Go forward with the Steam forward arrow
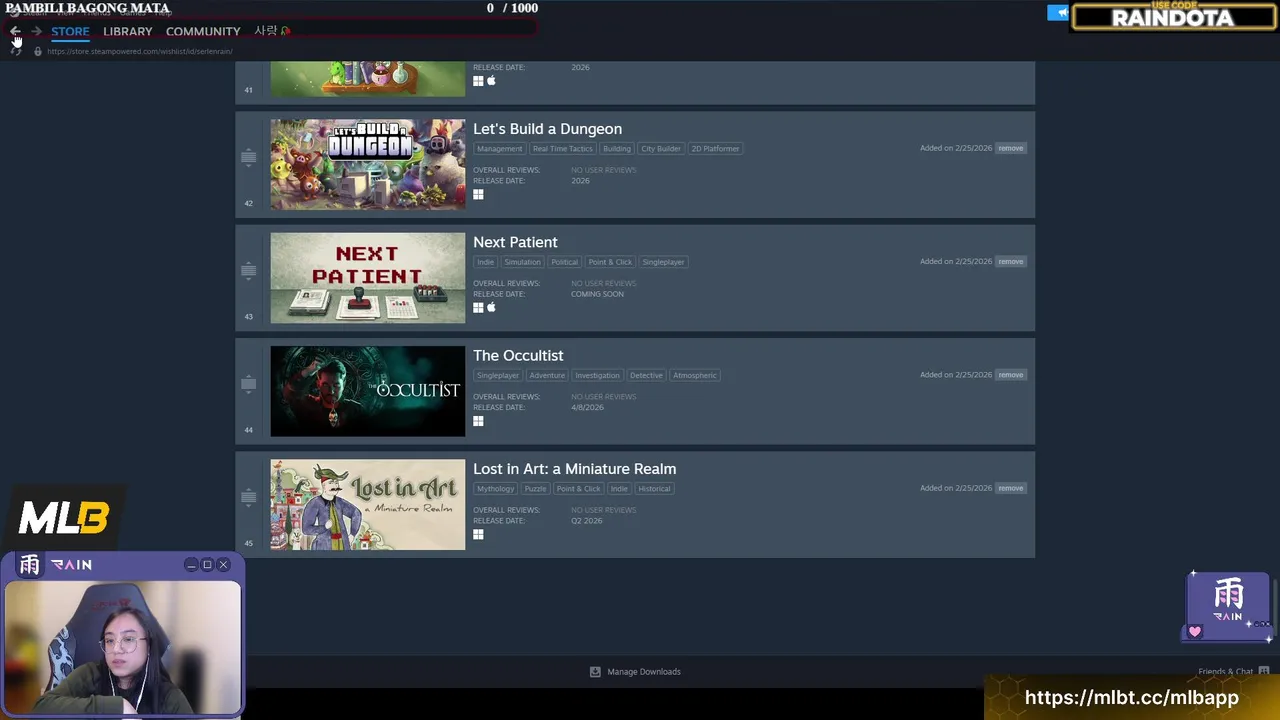Screen dimensions: 1280x720 click(x=36, y=31)
